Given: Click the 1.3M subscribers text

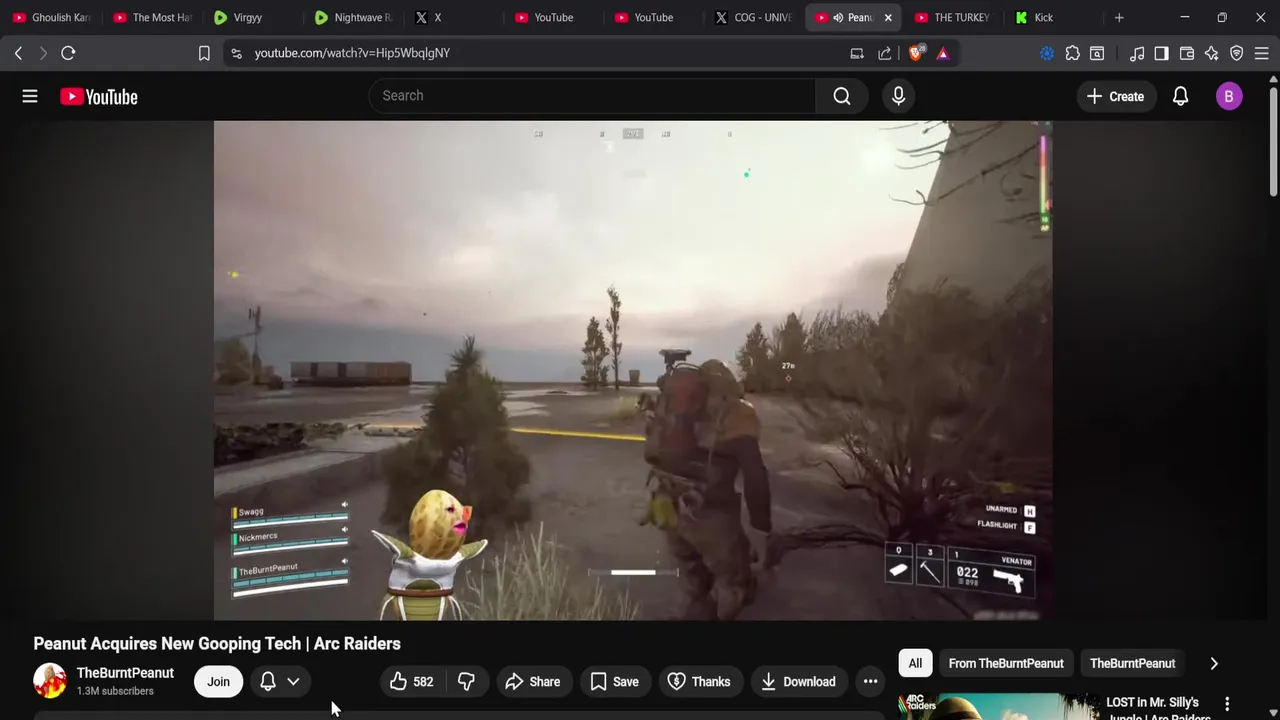Looking at the screenshot, I should pos(115,691).
